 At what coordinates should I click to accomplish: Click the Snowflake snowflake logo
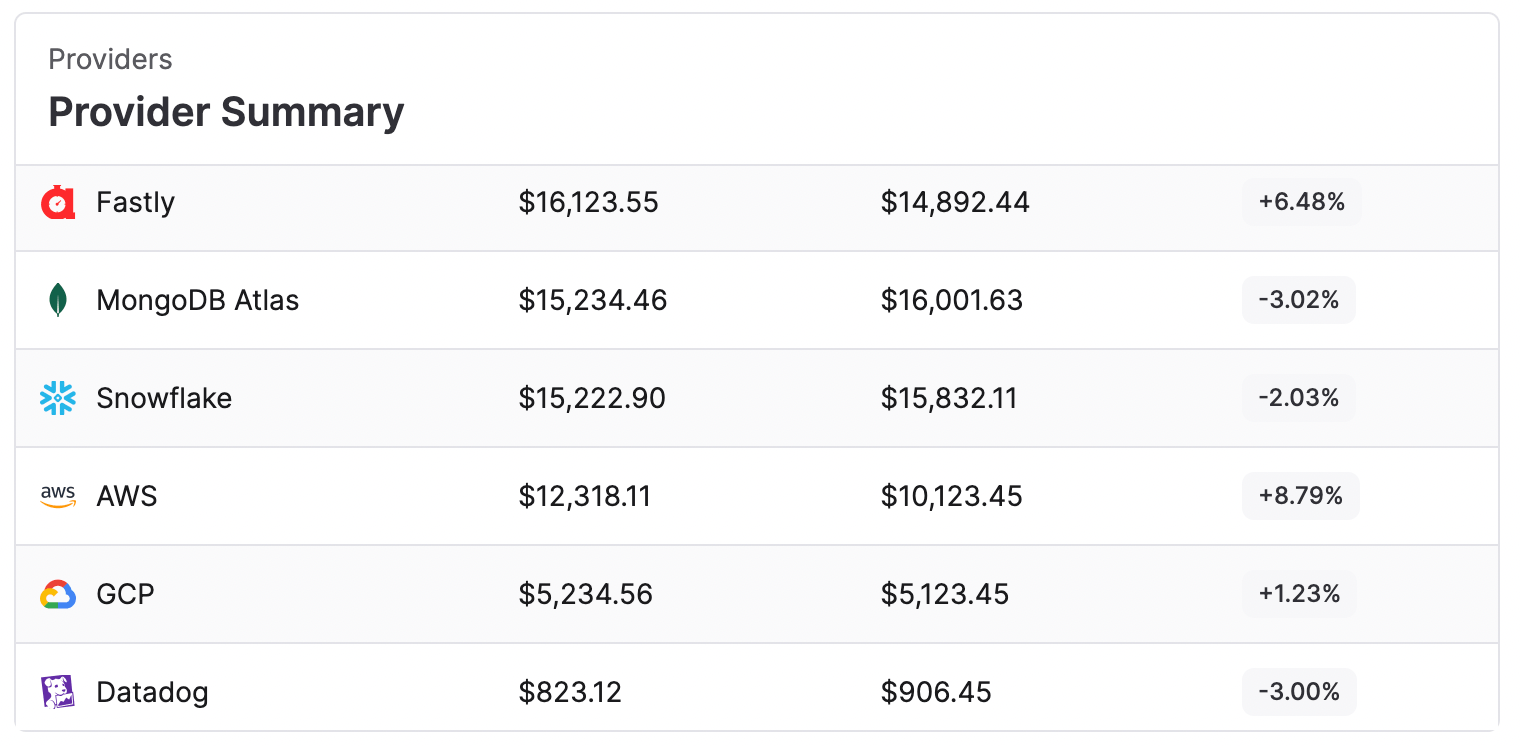coord(58,398)
